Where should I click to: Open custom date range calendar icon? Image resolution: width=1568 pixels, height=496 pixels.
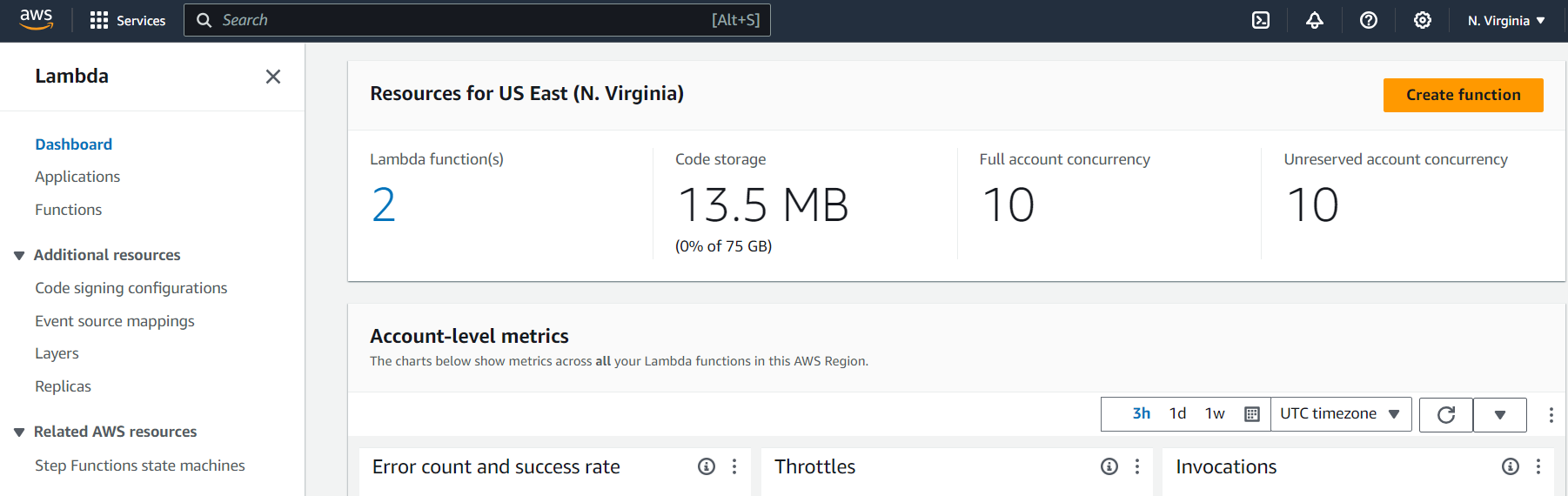point(1252,414)
